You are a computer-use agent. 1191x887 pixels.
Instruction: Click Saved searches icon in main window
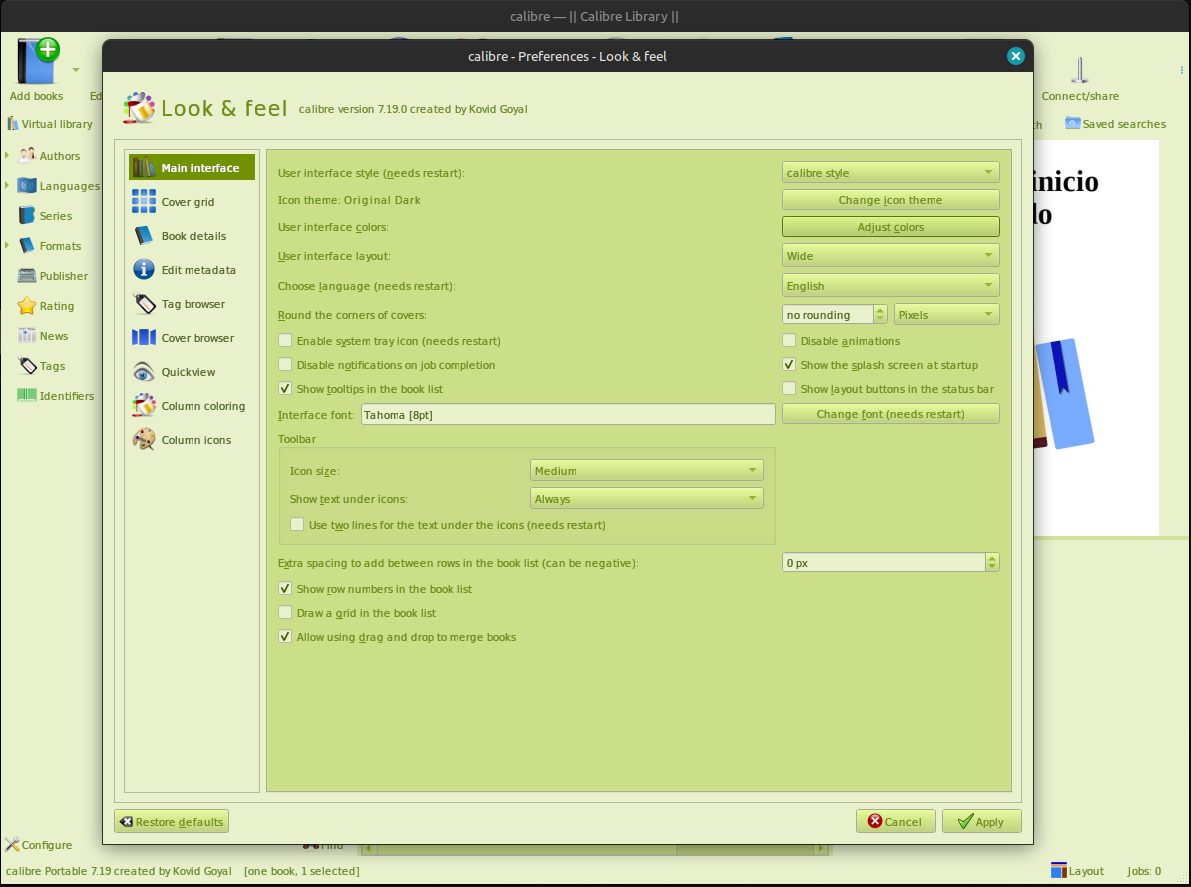[x=1072, y=123]
